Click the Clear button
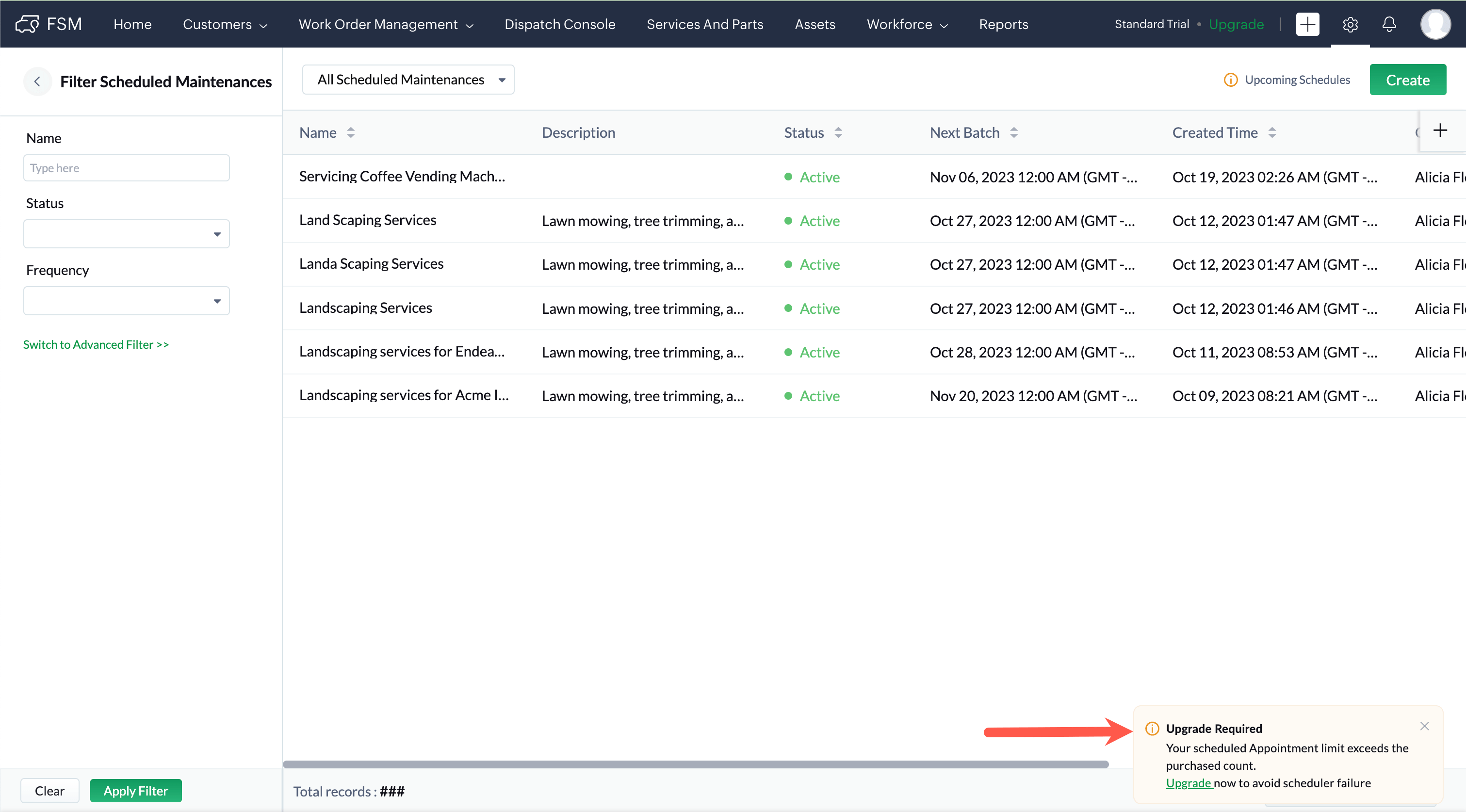Screen dimensions: 1466x812 49,790
